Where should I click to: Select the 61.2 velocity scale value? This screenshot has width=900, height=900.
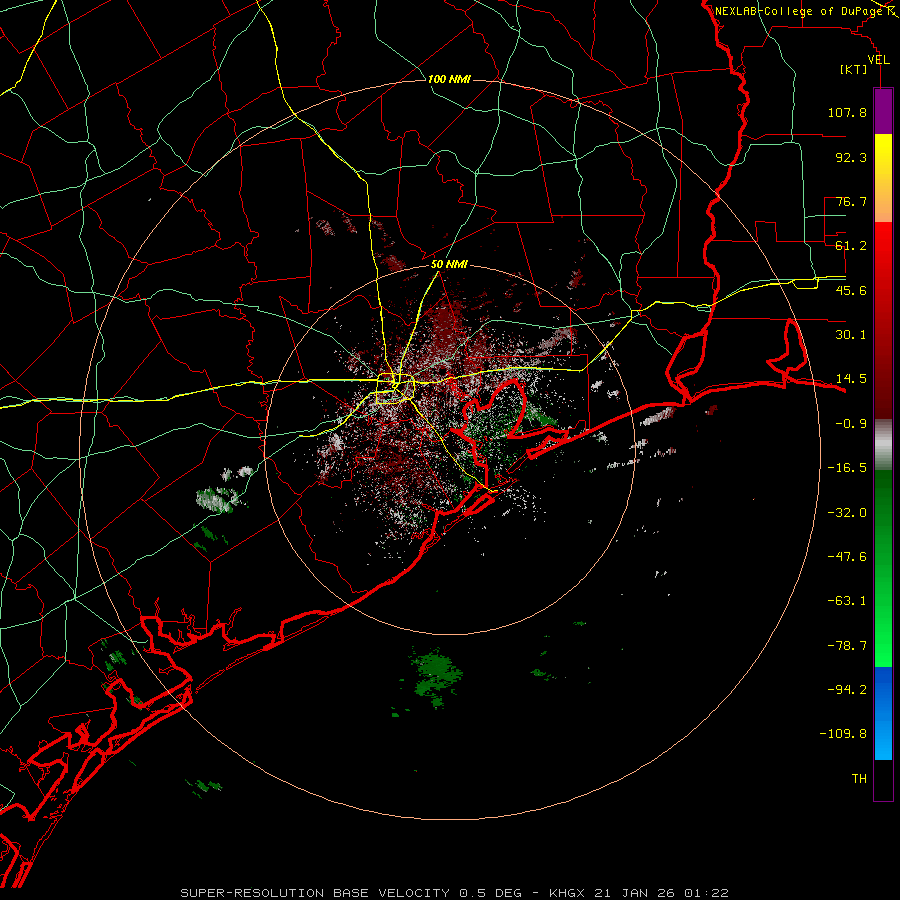click(851, 246)
